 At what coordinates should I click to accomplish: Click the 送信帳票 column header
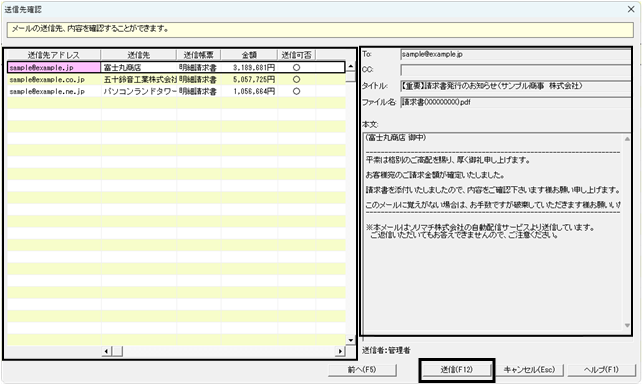(x=199, y=55)
